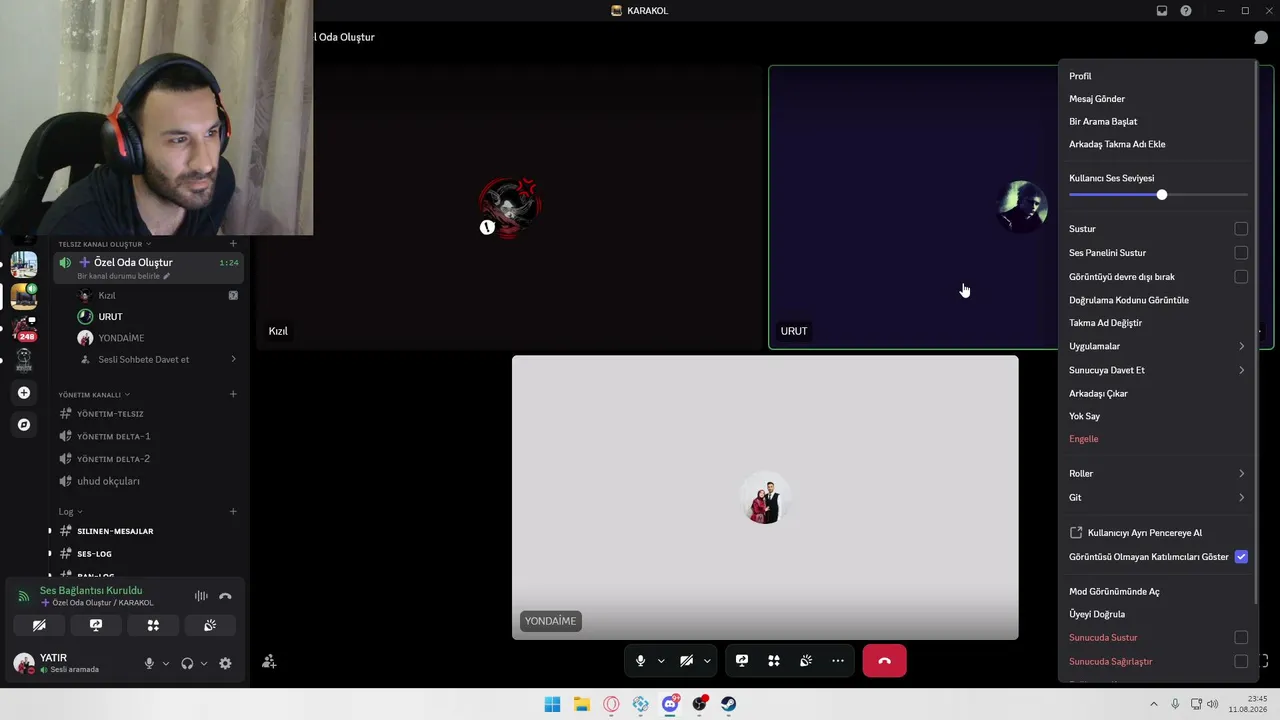1280x720 pixels.
Task: Collapse the TELSİZ KANALI OLUŞTUR category
Action: (x=105, y=244)
